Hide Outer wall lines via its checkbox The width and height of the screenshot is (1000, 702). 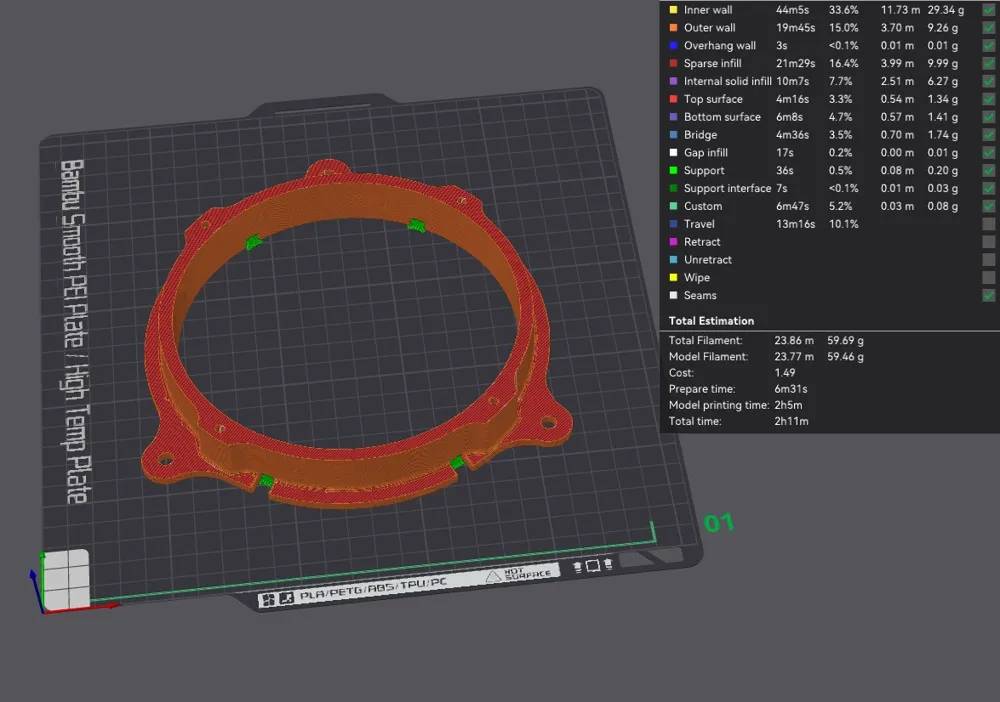click(x=988, y=28)
